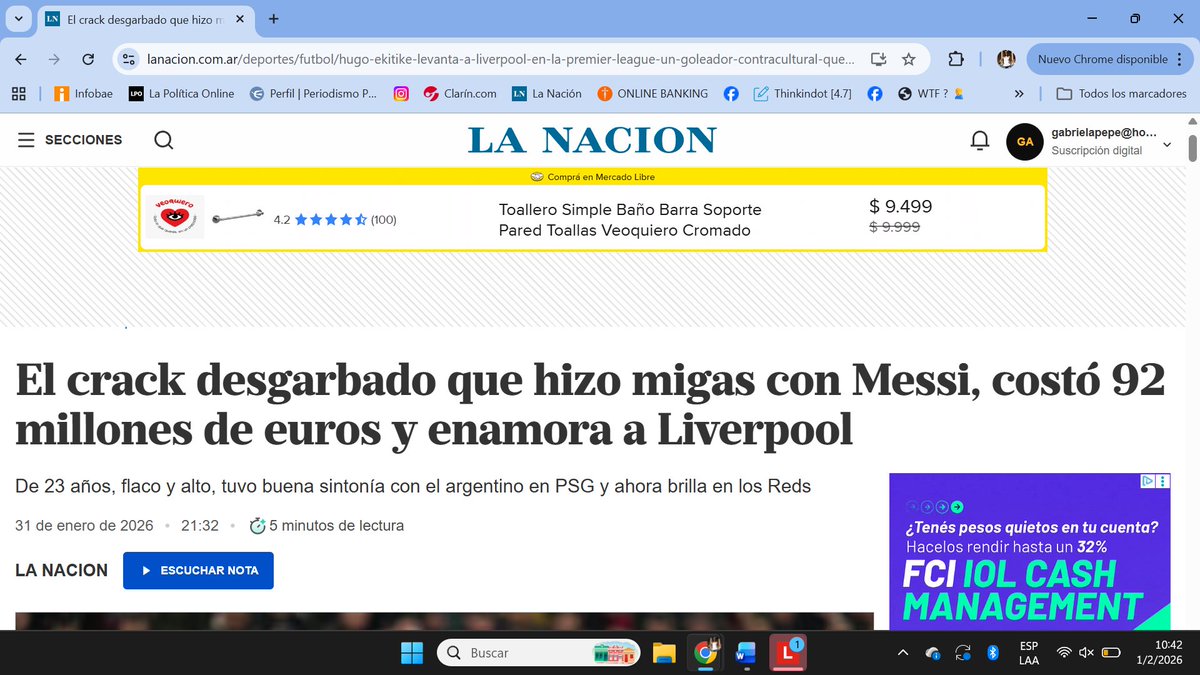Open Suscripción digital dropdown arrow
Screen dimensions: 1200x675
click(x=1166, y=144)
